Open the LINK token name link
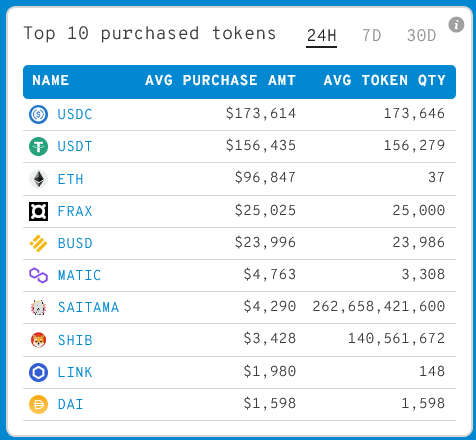This screenshot has width=476, height=440. point(75,372)
